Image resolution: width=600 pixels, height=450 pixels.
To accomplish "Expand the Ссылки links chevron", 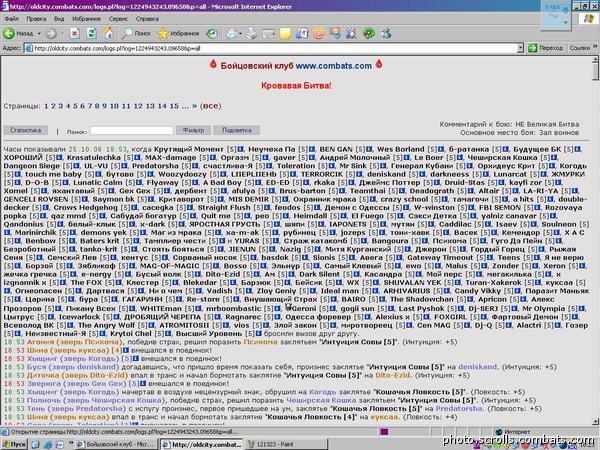I will click(x=595, y=47).
